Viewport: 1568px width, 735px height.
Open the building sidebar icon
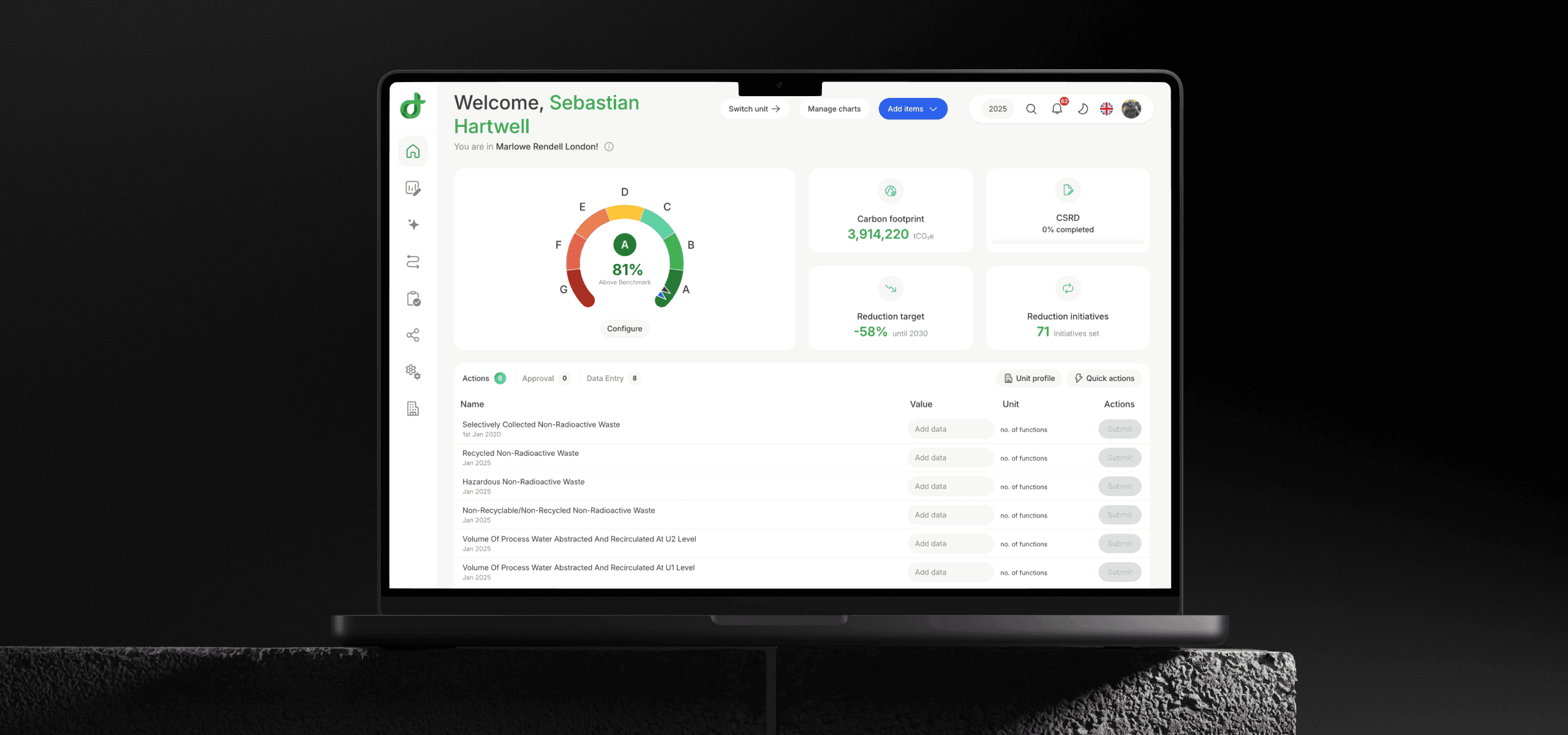click(x=413, y=409)
